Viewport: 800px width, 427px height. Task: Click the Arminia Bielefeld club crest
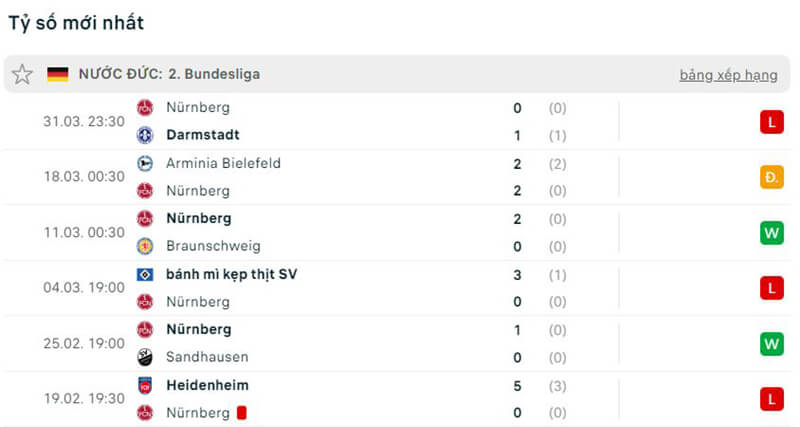click(145, 163)
